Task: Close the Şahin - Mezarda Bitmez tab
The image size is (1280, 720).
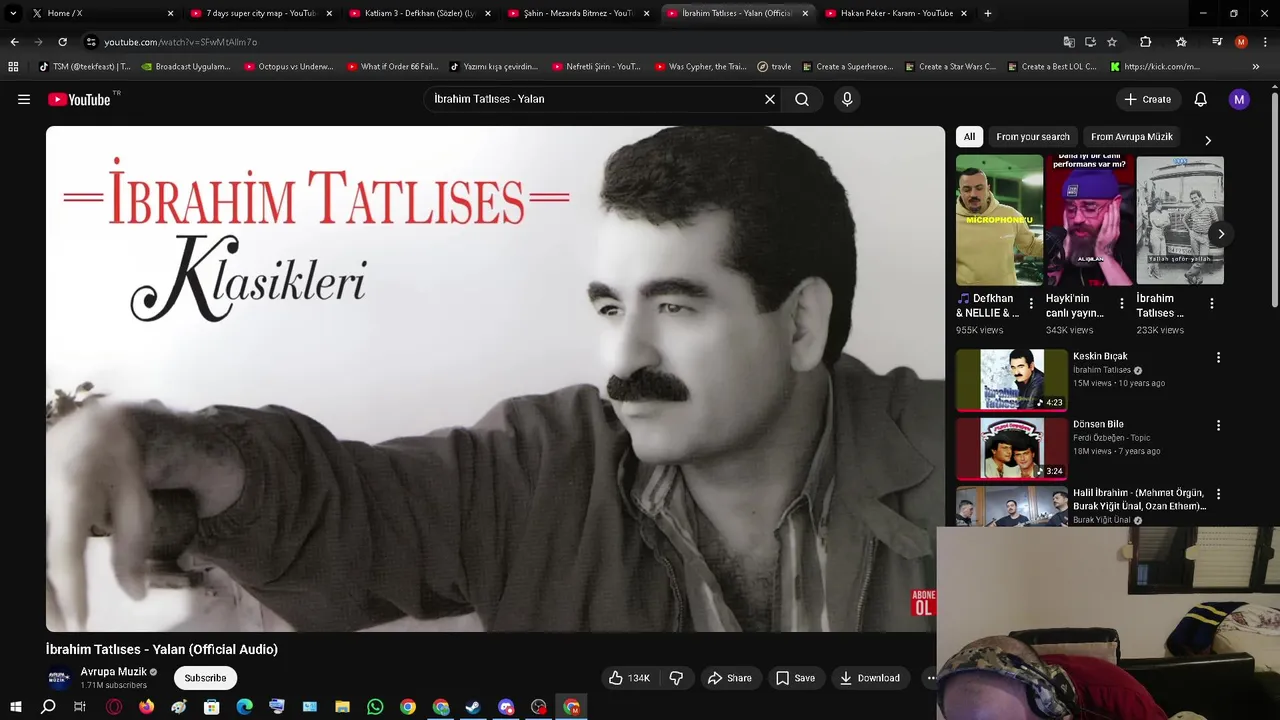Action: pyautogui.click(x=646, y=13)
